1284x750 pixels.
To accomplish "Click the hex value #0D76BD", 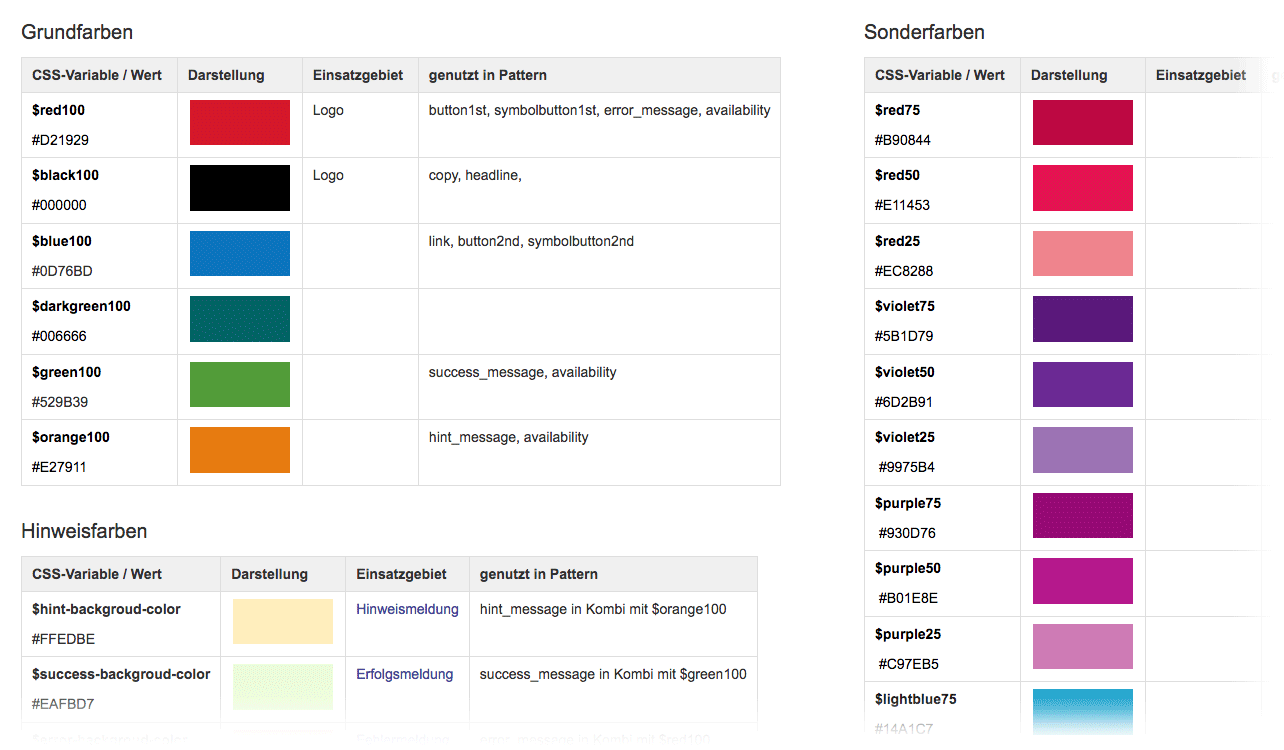I will point(62,271).
